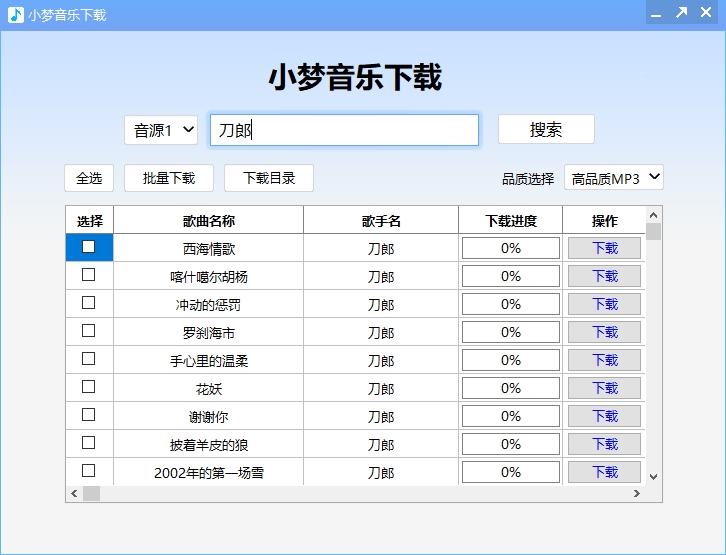Viewport: 726px width, 555px height.
Task: Click 下载 for 披着羊皮的狼
Action: click(x=604, y=444)
